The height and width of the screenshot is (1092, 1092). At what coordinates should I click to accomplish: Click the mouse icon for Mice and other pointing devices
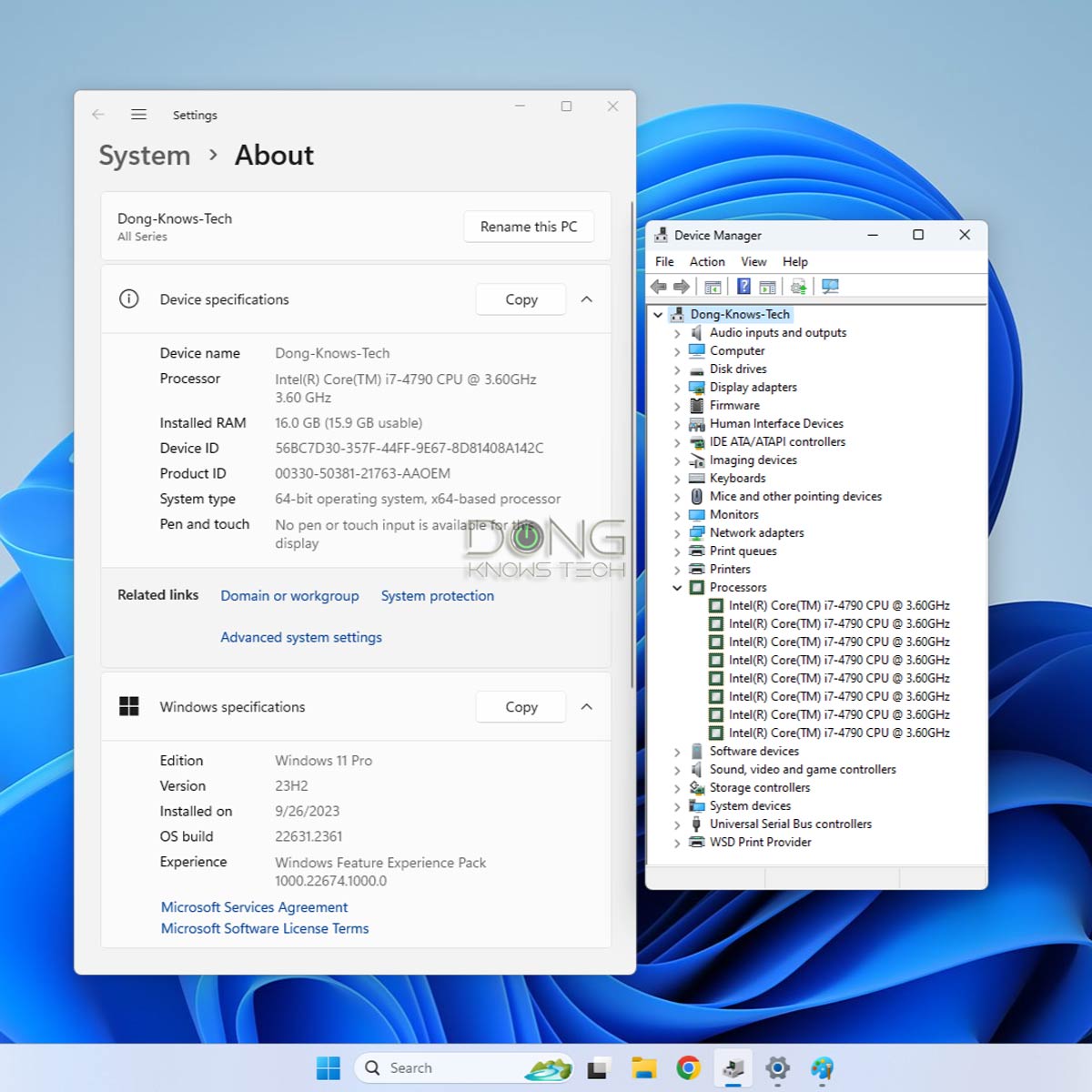click(x=697, y=497)
